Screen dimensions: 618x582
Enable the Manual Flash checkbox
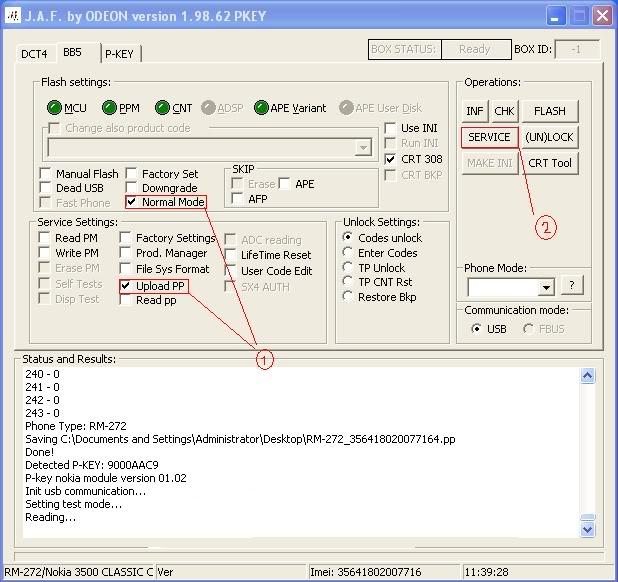point(45,173)
